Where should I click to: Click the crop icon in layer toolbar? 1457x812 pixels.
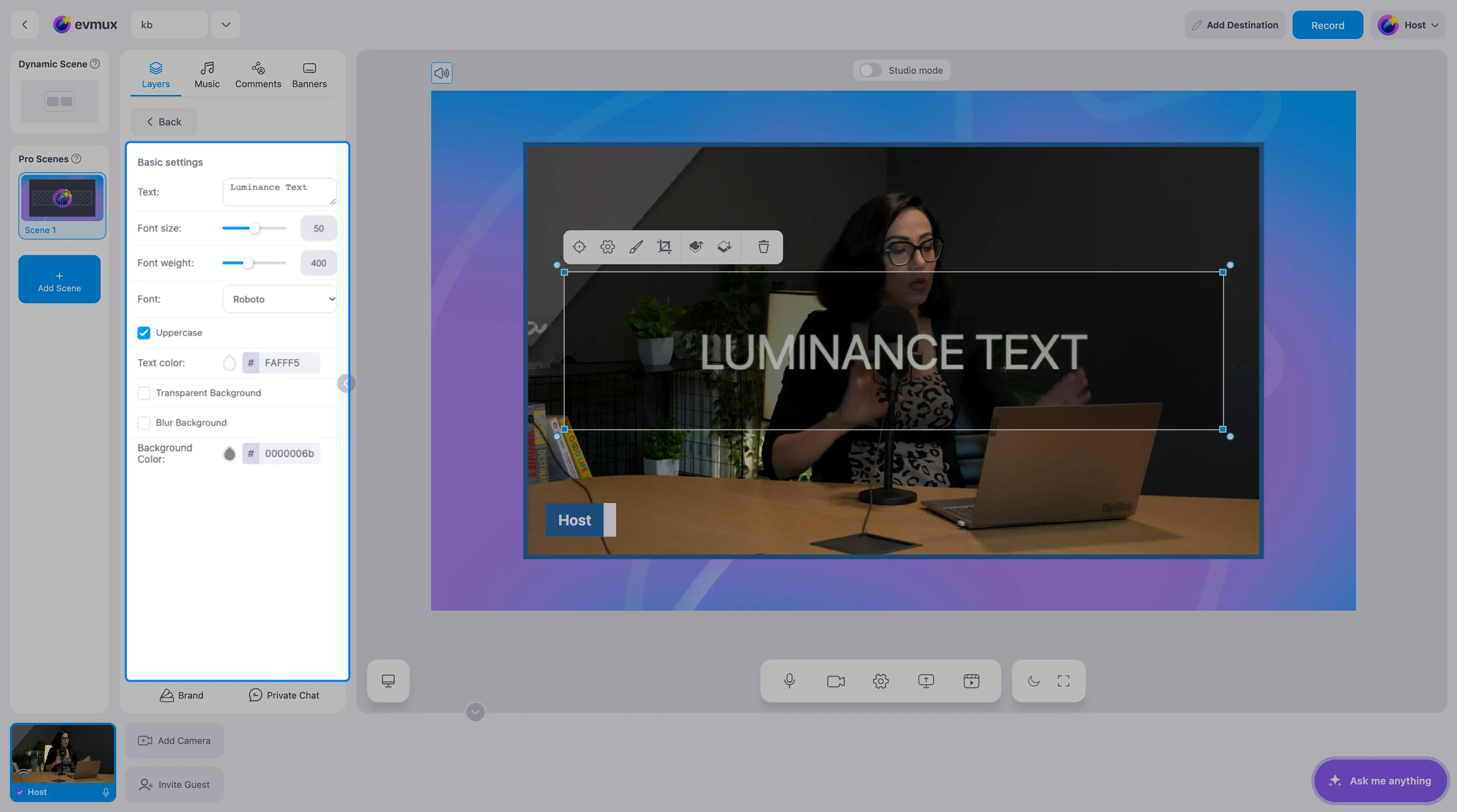(664, 247)
